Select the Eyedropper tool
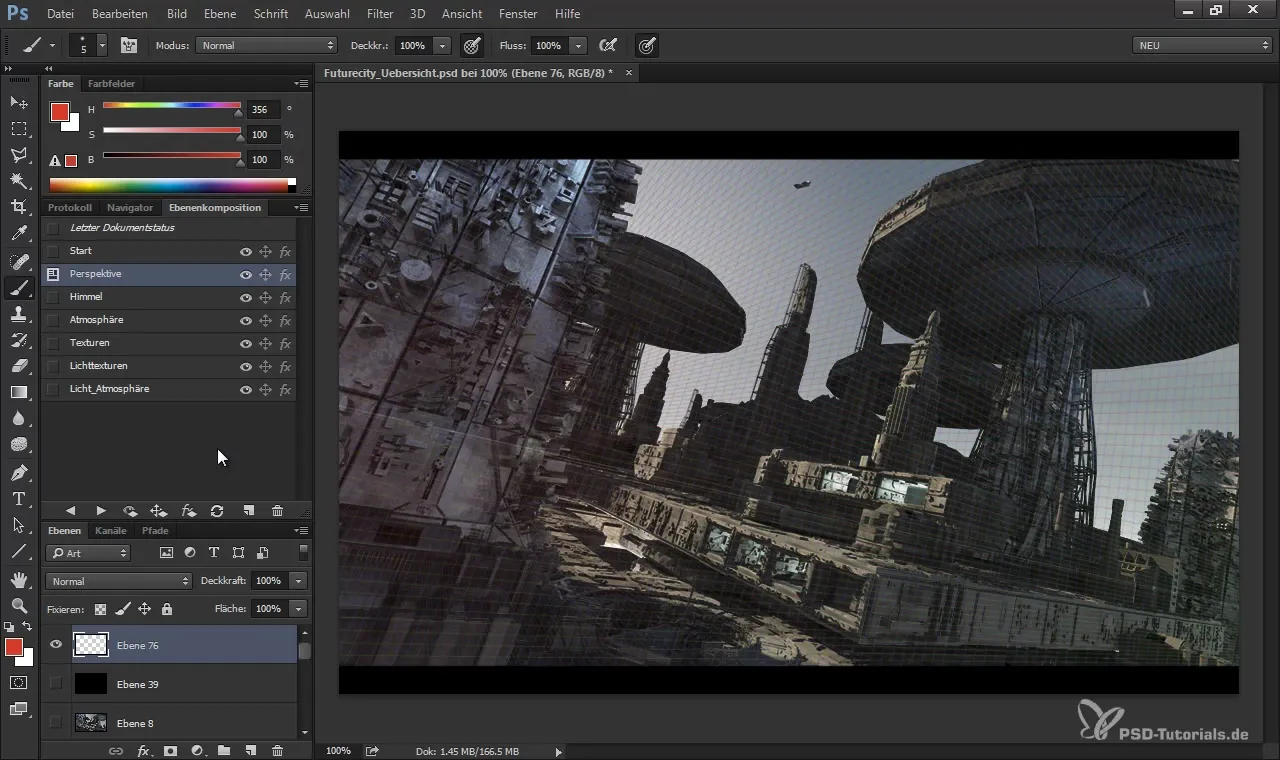 click(19, 234)
